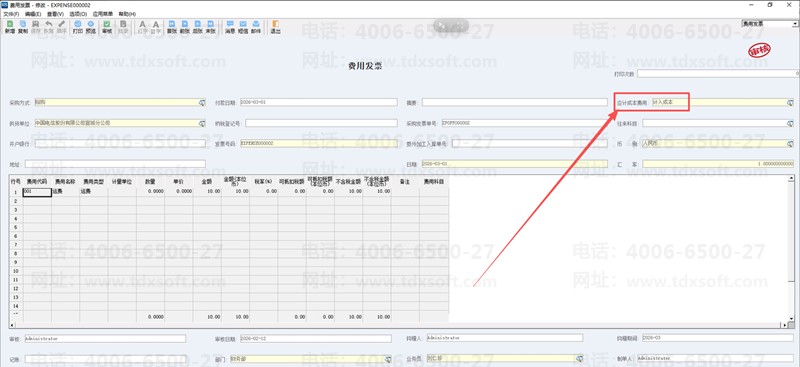Go to previous record with 前张 icon
This screenshot has height=367, width=800.
(185, 27)
